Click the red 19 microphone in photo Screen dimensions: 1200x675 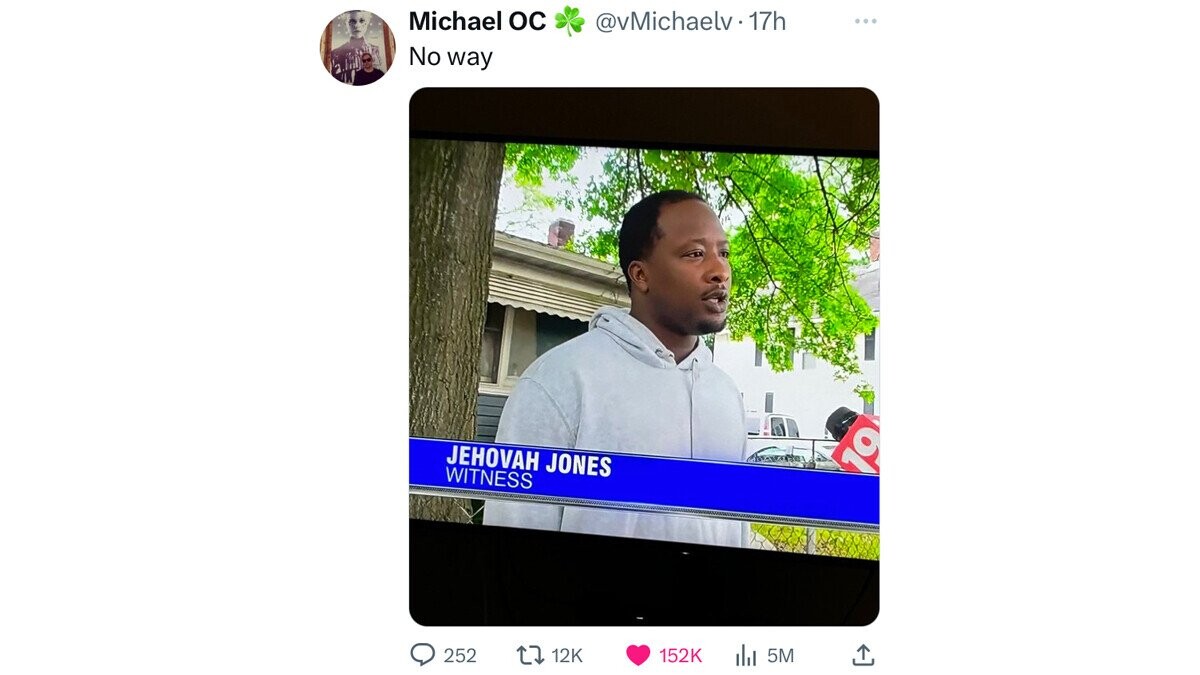pyautogui.click(x=854, y=438)
